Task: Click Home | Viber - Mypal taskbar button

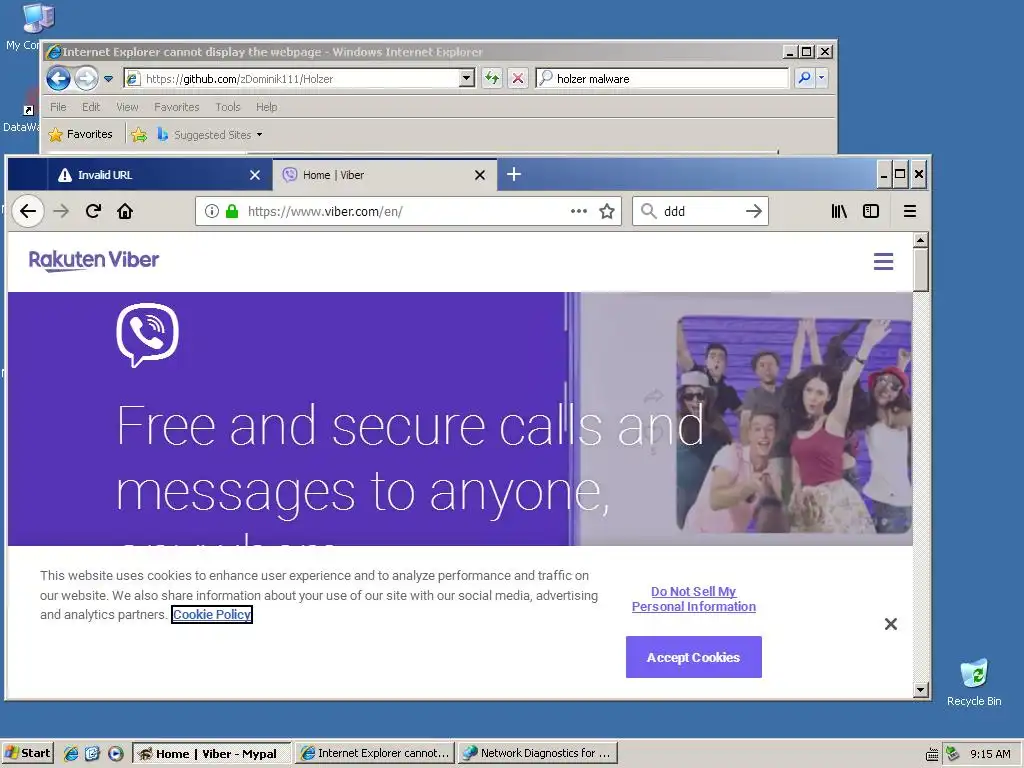Action: (x=212, y=753)
